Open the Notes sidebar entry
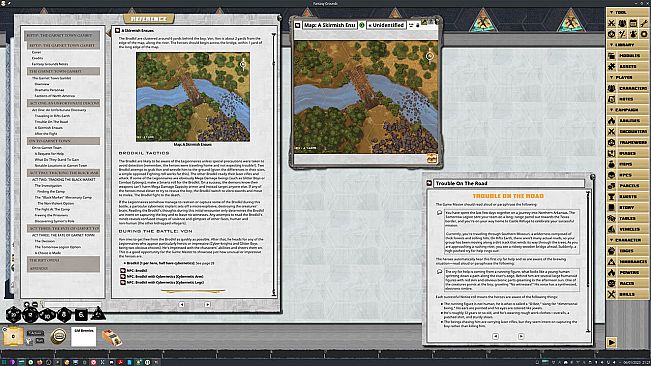651x366 pixels. 627,99
